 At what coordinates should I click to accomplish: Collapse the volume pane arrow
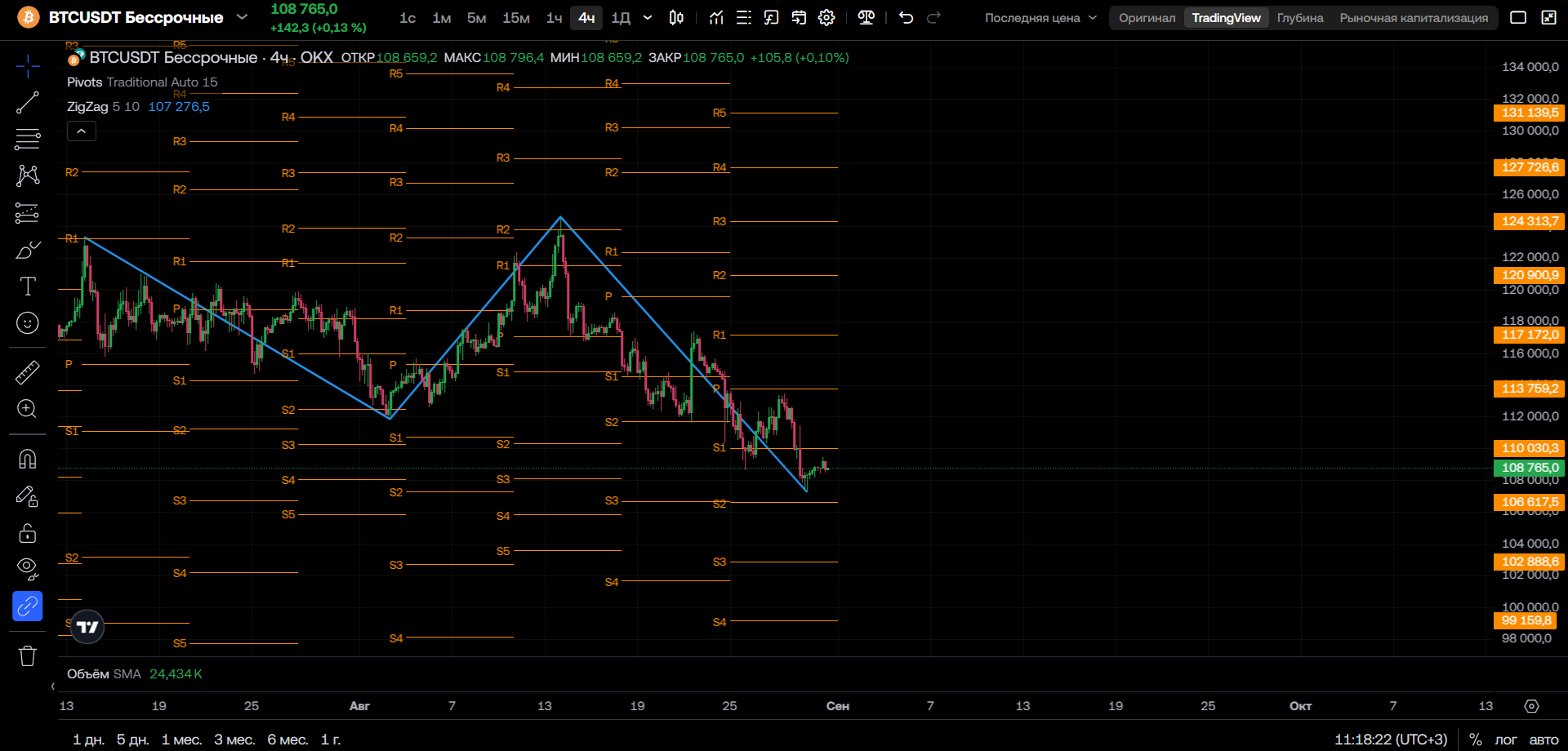click(x=53, y=687)
